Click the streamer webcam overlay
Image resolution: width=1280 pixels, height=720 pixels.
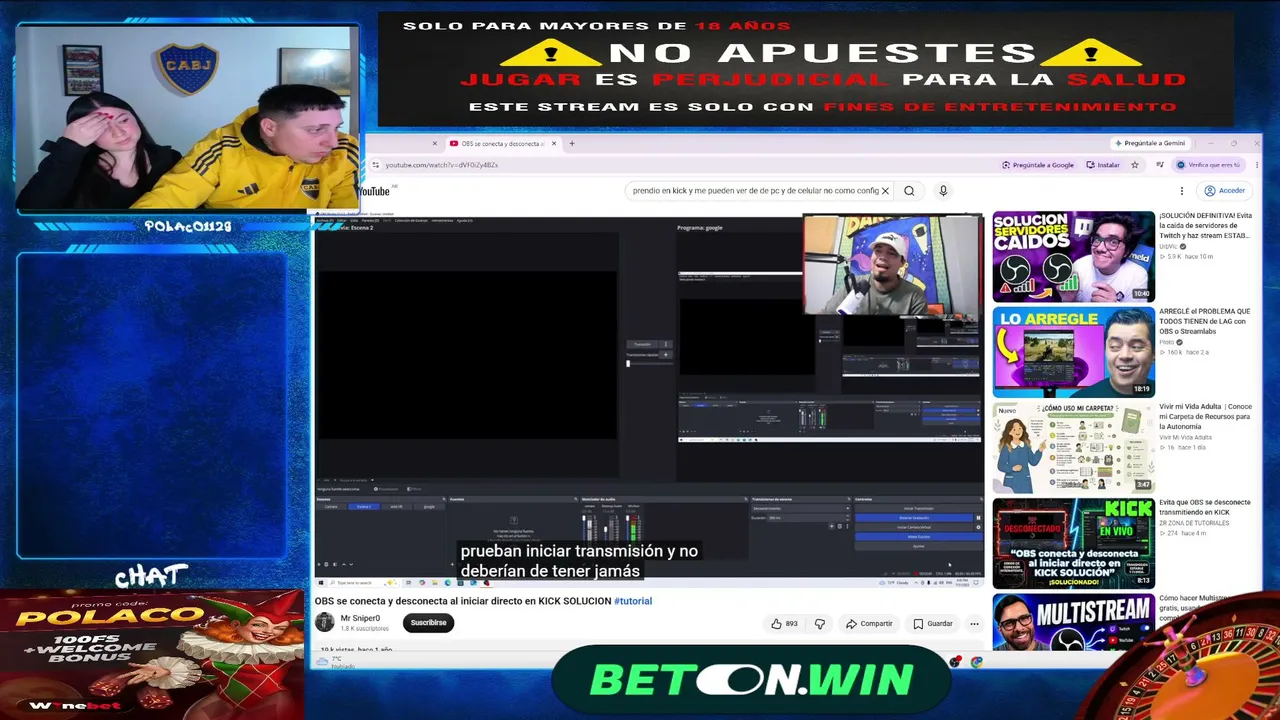pos(188,117)
